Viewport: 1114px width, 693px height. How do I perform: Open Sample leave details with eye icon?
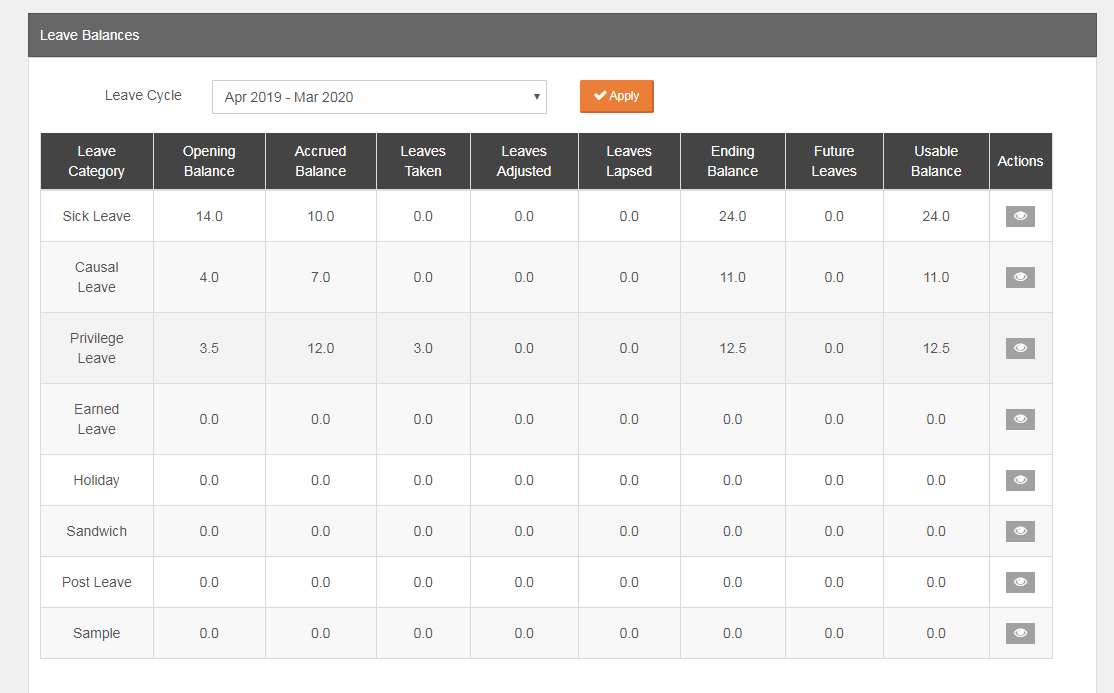pyautogui.click(x=1020, y=632)
